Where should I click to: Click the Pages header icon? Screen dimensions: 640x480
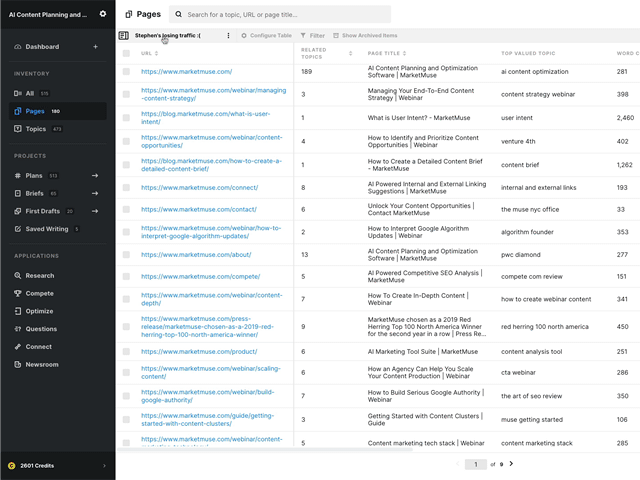(129, 14)
